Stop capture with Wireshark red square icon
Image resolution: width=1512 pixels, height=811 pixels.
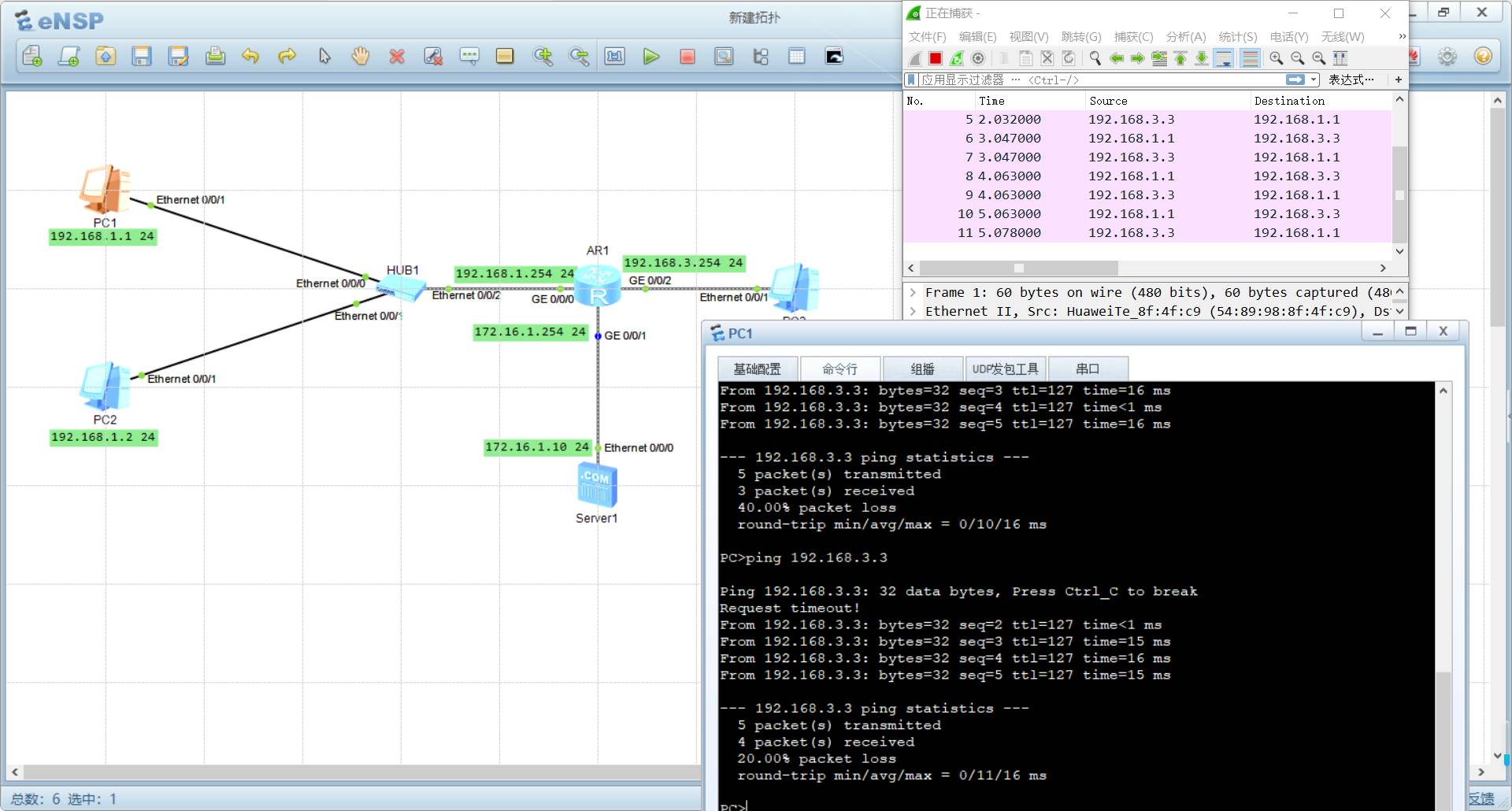click(x=936, y=58)
